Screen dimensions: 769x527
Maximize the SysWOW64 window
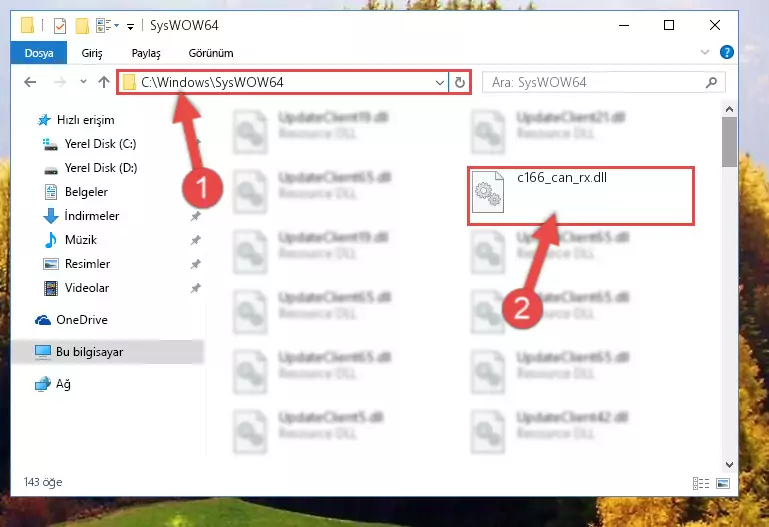(x=669, y=25)
